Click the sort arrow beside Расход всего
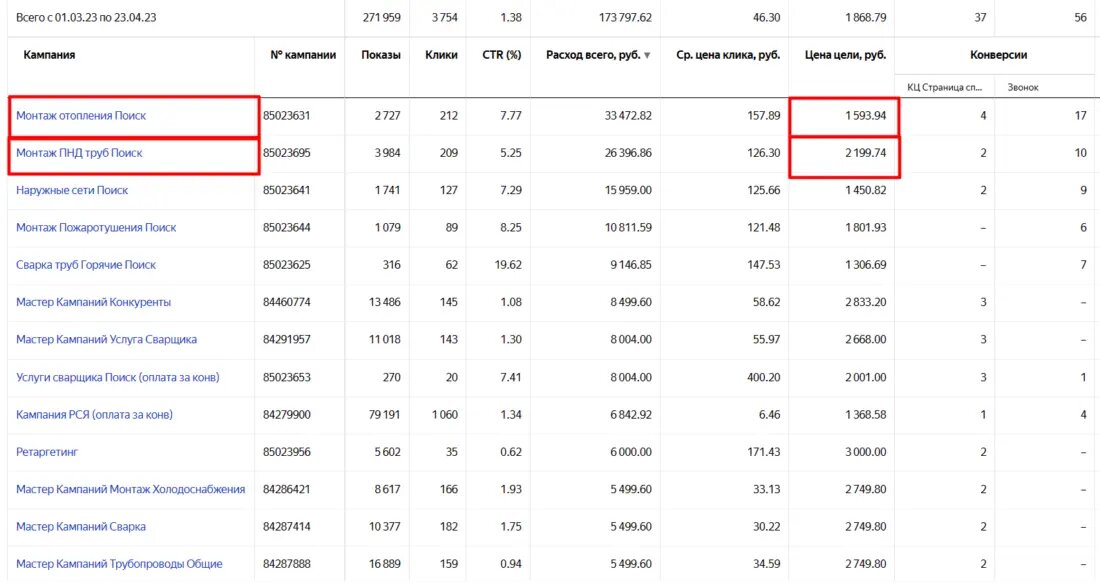This screenshot has height=583, width=1100. tap(647, 55)
